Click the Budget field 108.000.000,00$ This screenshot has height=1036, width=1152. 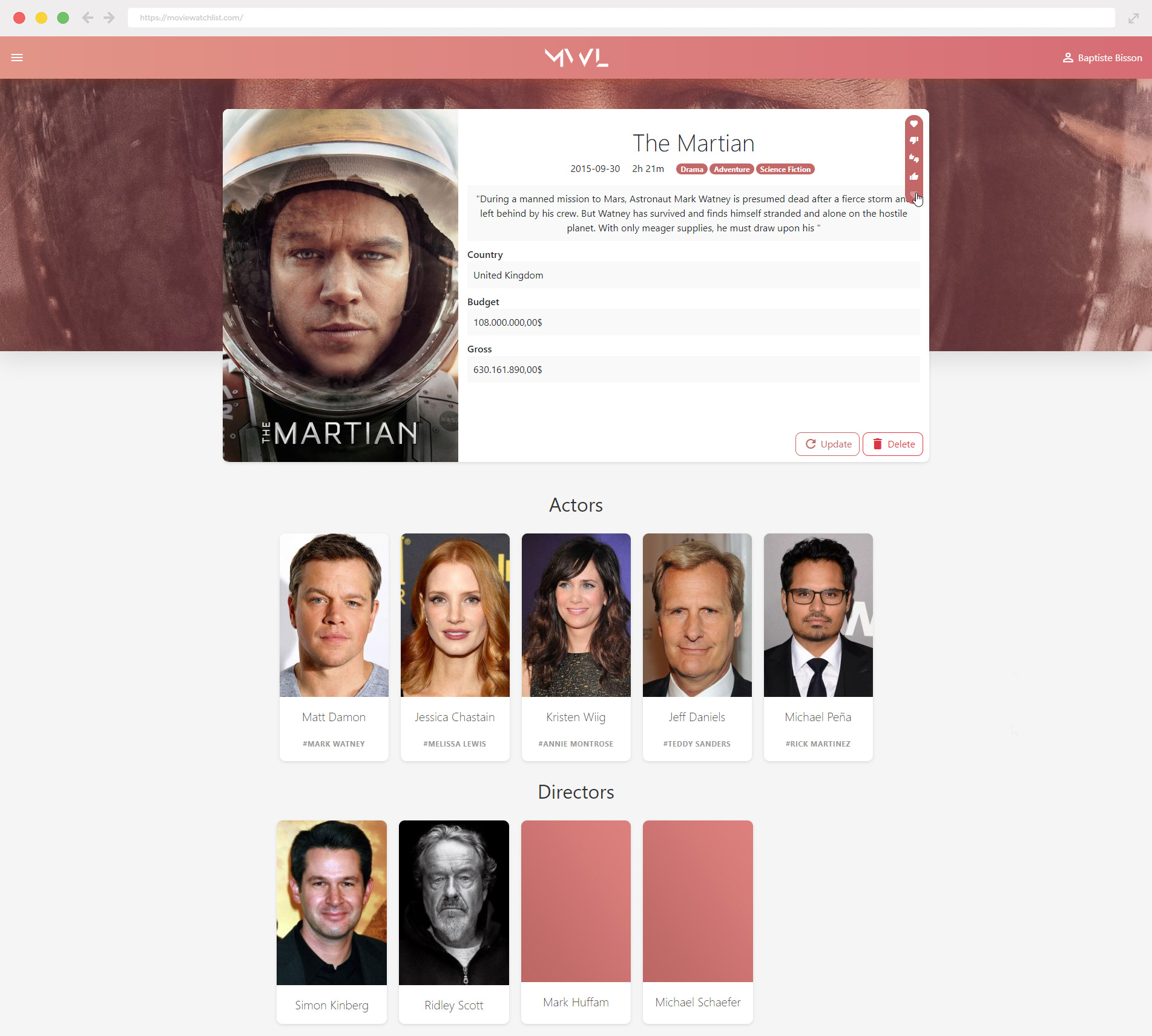tap(694, 322)
